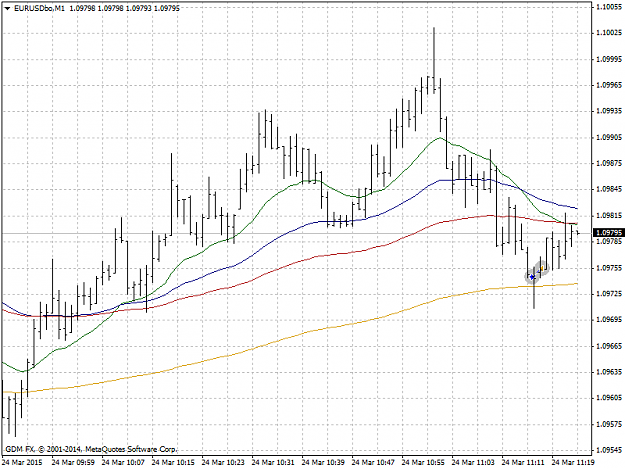625x469 pixels.
Task: Click time label 24 Mar 09:59
Action: point(73,462)
